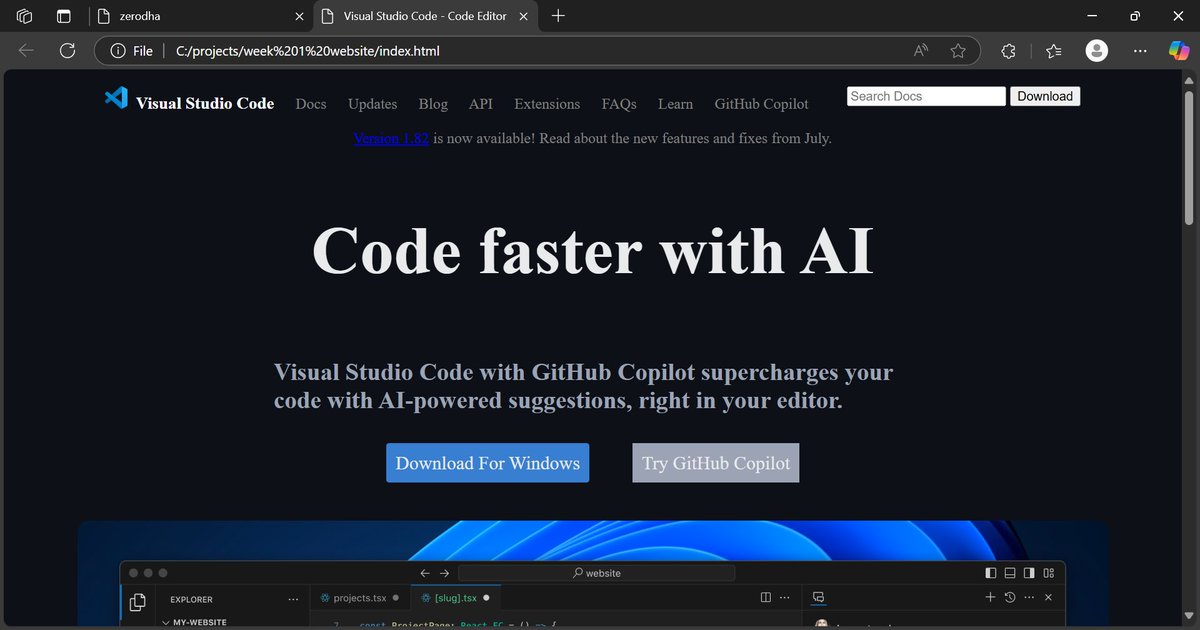Open the Copilot sidebar icon
The width and height of the screenshot is (1200, 630).
pos(1179,51)
